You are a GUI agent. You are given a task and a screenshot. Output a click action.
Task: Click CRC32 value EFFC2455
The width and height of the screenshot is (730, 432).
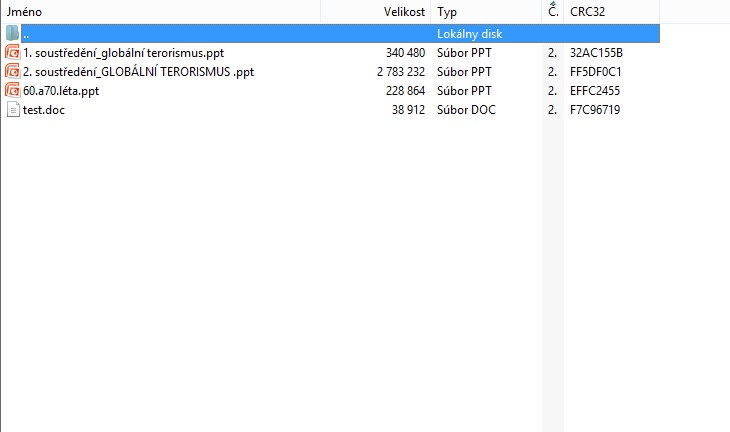click(595, 91)
